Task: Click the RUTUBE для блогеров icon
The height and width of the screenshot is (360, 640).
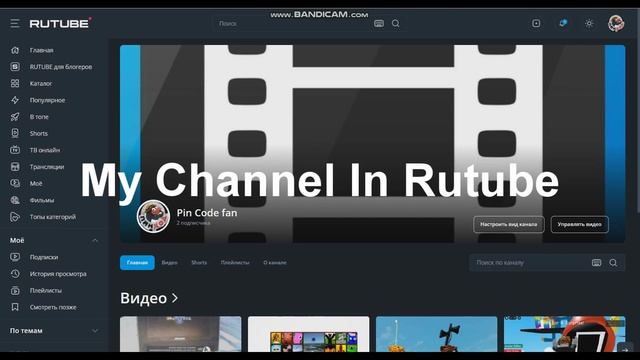Action: (x=15, y=67)
